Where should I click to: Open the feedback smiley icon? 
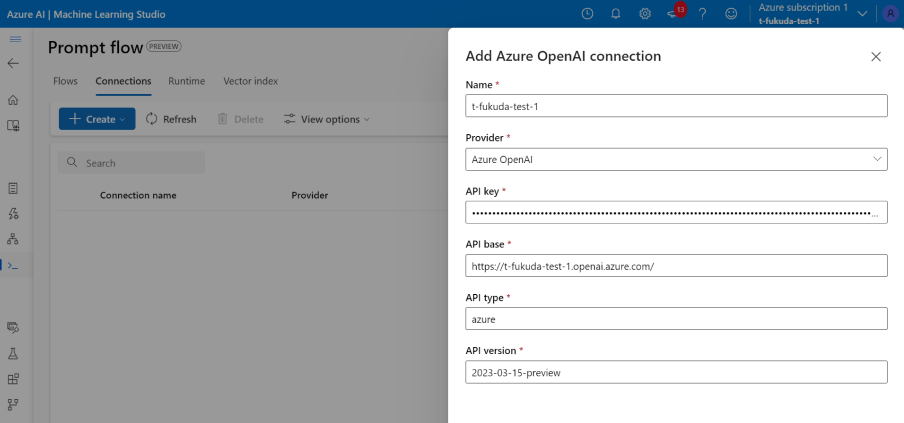click(731, 14)
